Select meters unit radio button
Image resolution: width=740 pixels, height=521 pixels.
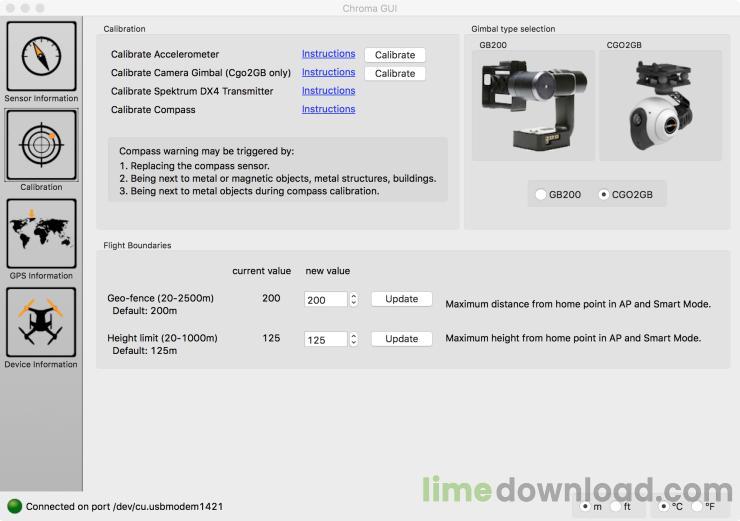[585, 506]
